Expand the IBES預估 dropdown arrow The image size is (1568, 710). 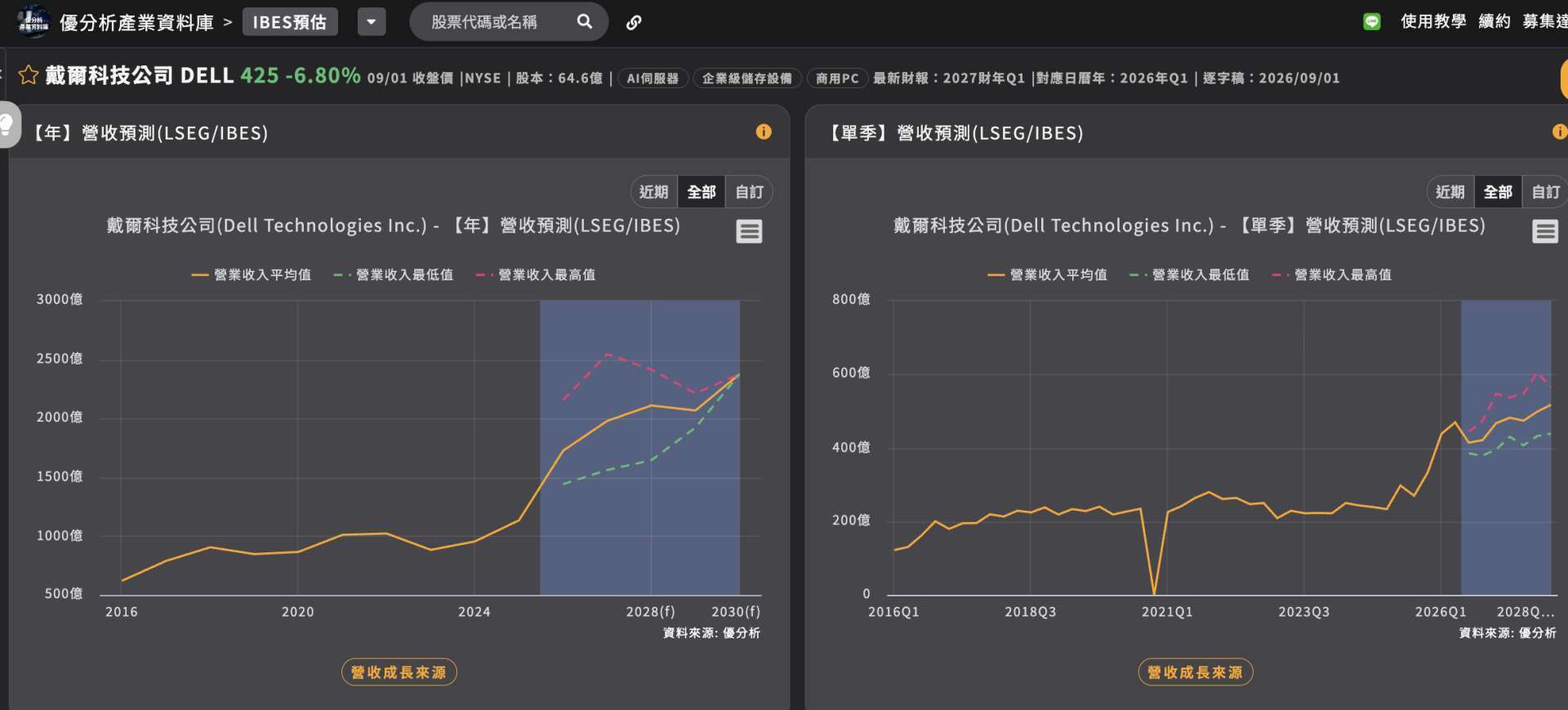point(372,22)
